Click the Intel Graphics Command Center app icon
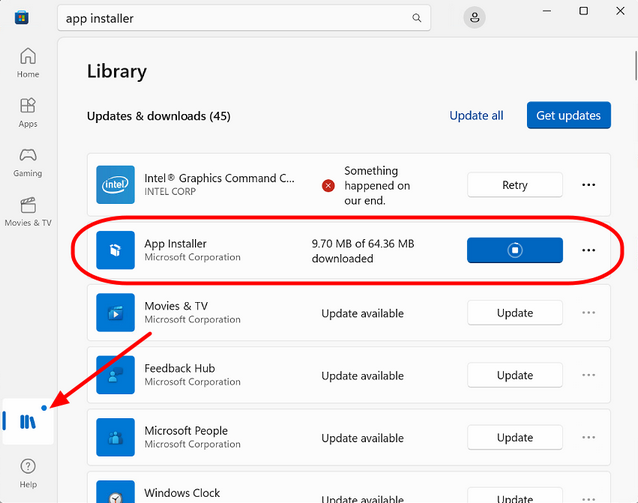 [x=116, y=185]
